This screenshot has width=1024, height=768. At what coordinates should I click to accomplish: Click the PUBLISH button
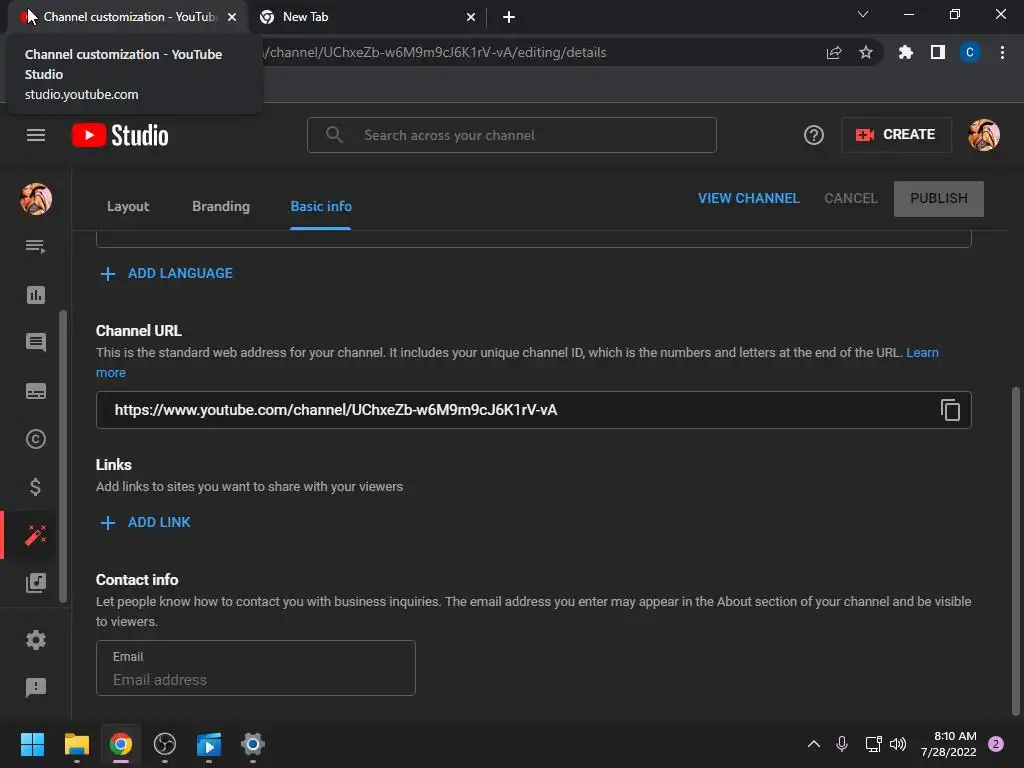(x=938, y=199)
